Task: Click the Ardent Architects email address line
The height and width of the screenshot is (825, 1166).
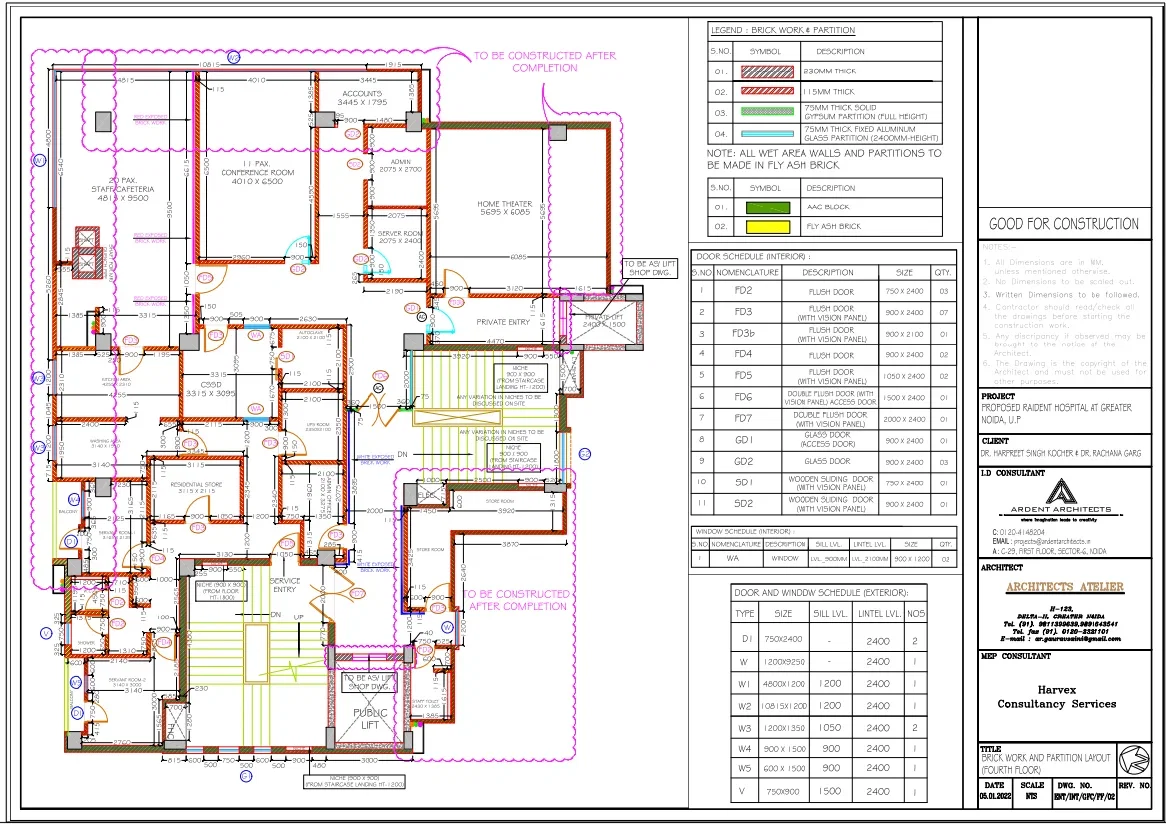Action: coord(1041,542)
